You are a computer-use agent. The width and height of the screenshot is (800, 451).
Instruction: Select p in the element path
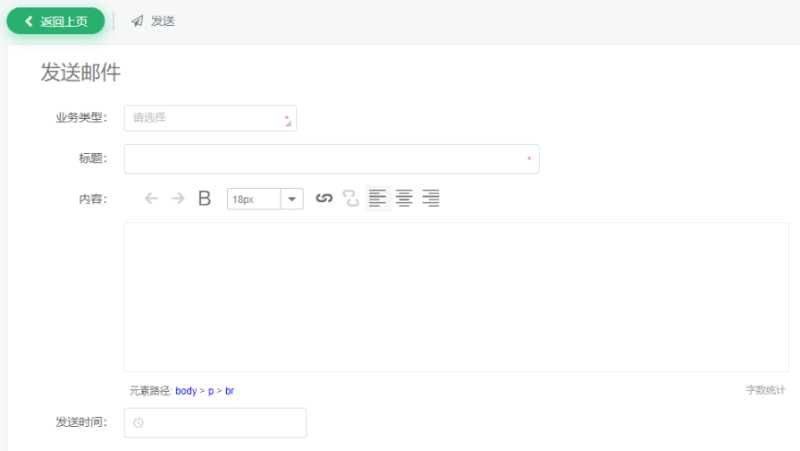point(211,391)
